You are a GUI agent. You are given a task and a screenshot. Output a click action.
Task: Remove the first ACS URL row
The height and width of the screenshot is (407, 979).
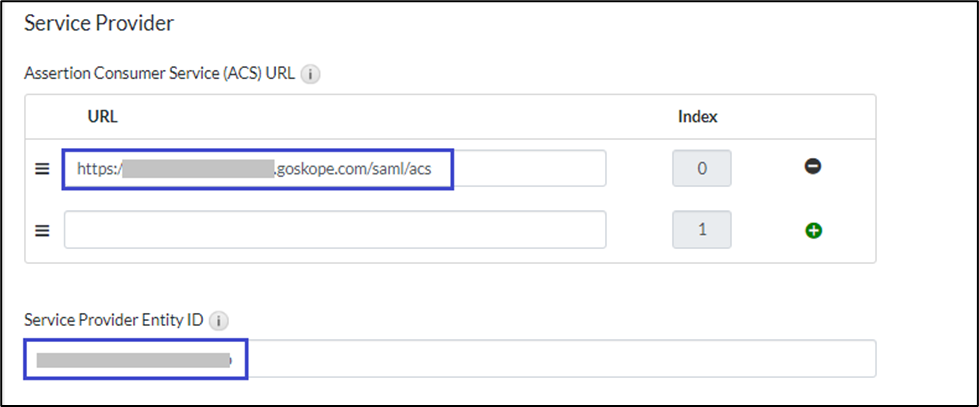813,168
